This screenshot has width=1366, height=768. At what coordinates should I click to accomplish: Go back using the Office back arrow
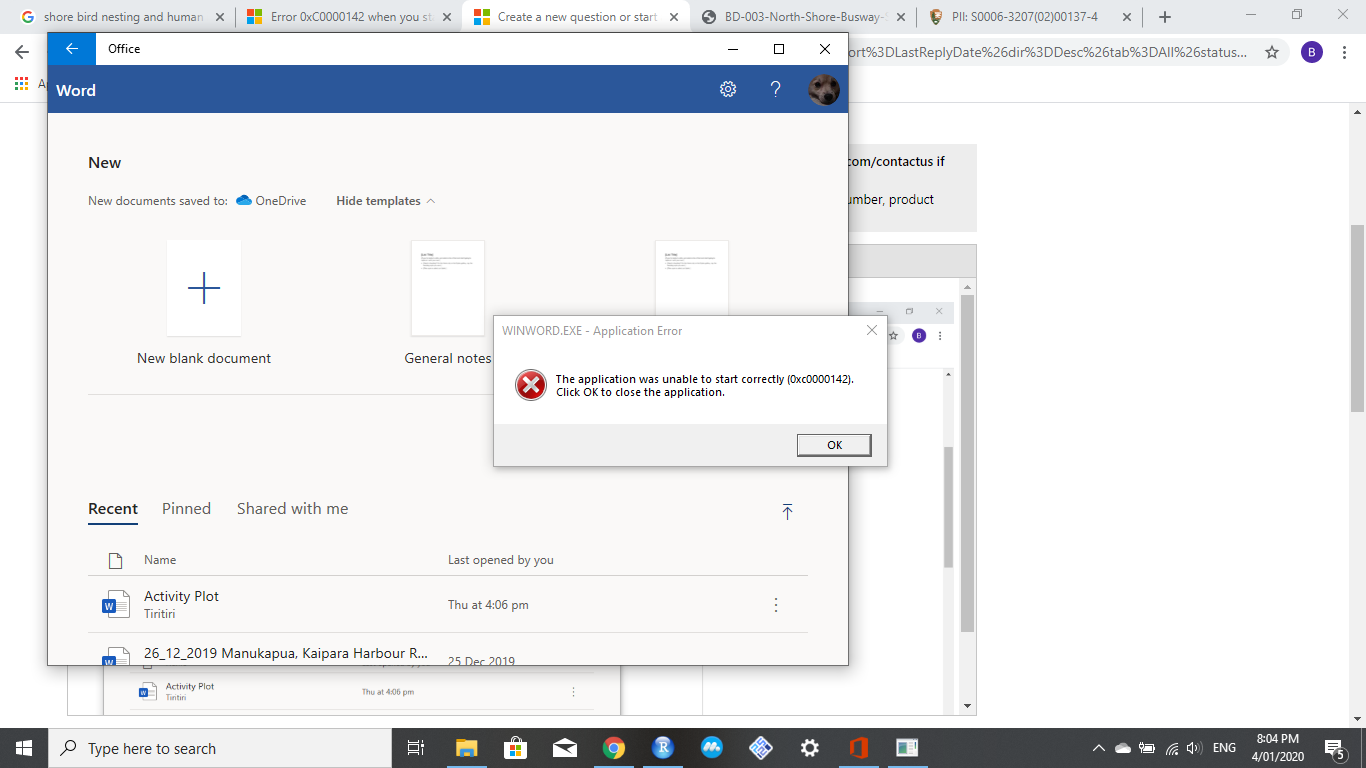72,49
